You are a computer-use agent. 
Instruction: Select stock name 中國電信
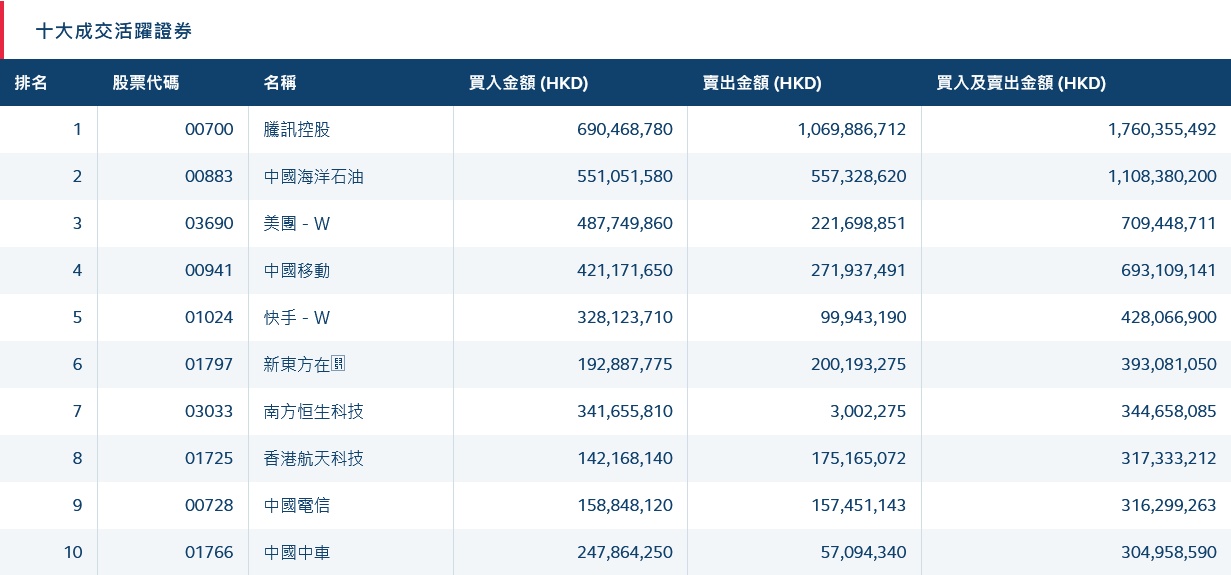(297, 505)
